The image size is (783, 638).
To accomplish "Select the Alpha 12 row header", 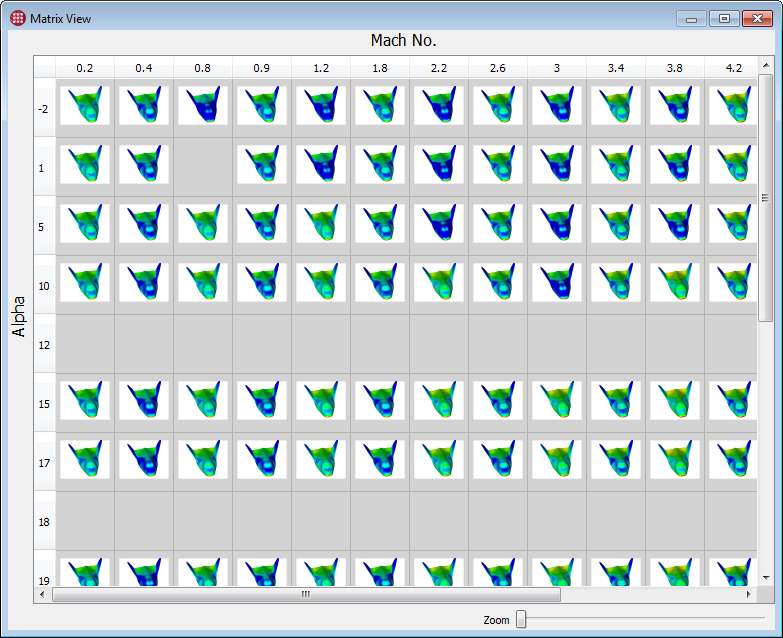I will pos(44,343).
